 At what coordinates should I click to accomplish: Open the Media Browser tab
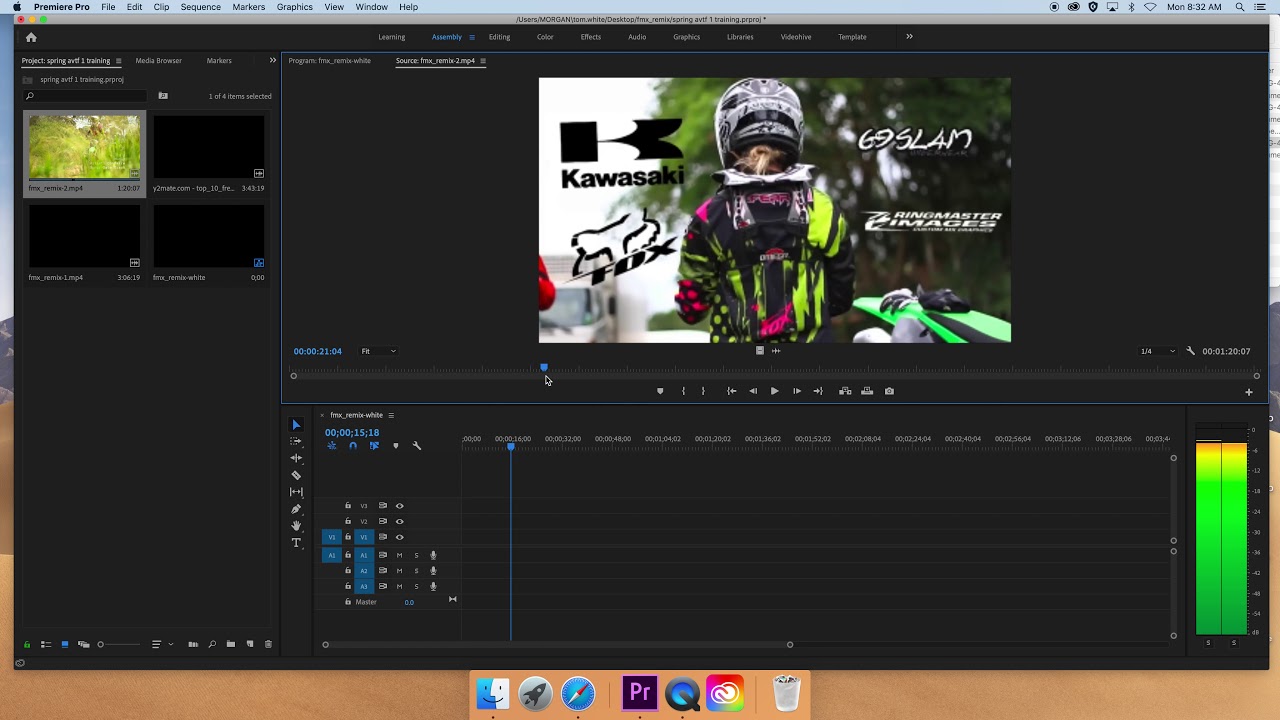tap(158, 61)
